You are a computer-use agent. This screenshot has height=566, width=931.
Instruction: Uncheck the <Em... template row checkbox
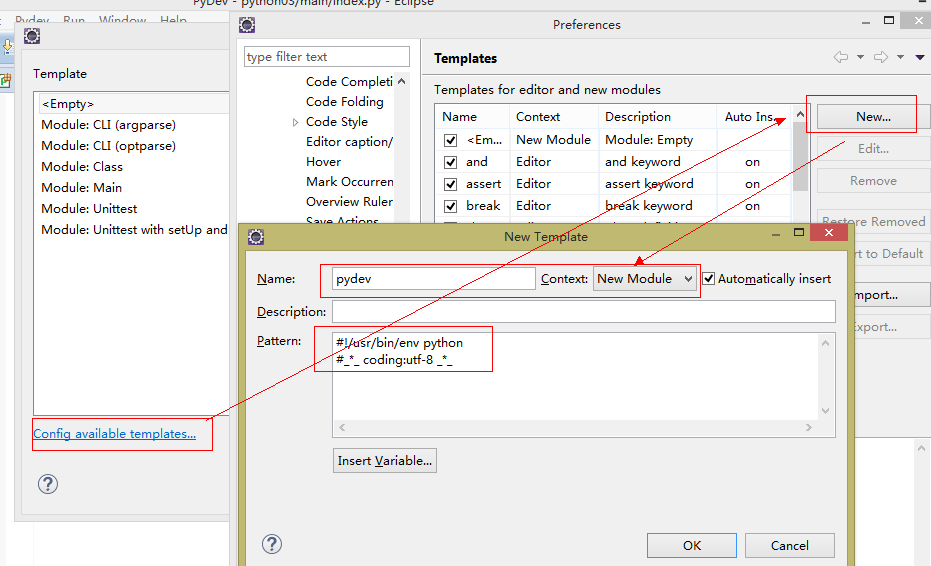pos(451,140)
